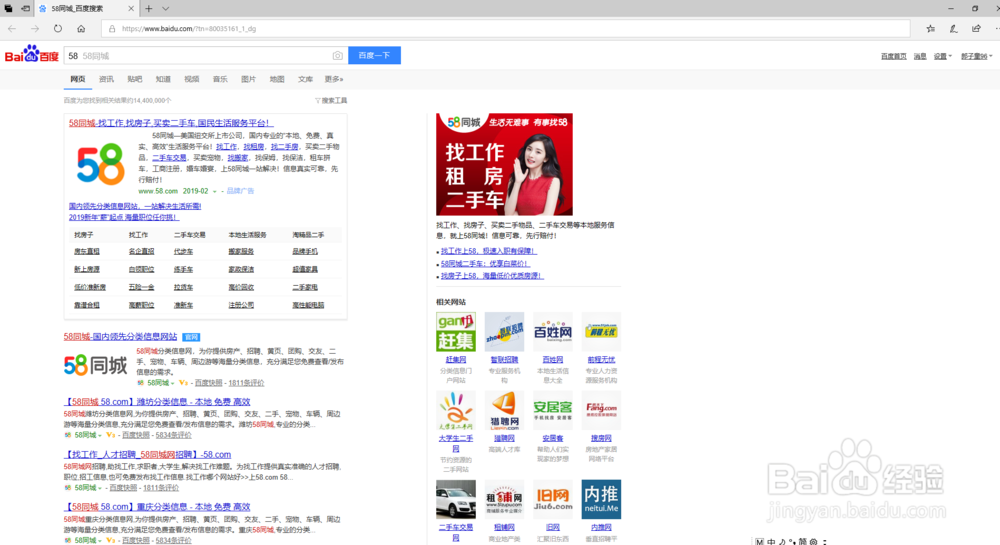Show the tab preview dropdown chevron
Screen dimensions: 1000x545
(x=166, y=9)
